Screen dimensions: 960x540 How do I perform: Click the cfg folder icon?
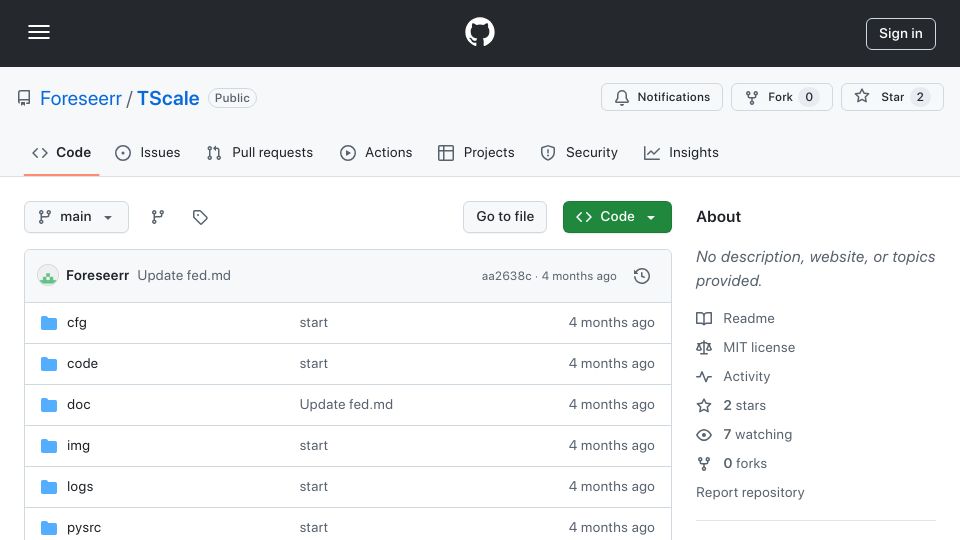[x=49, y=323]
